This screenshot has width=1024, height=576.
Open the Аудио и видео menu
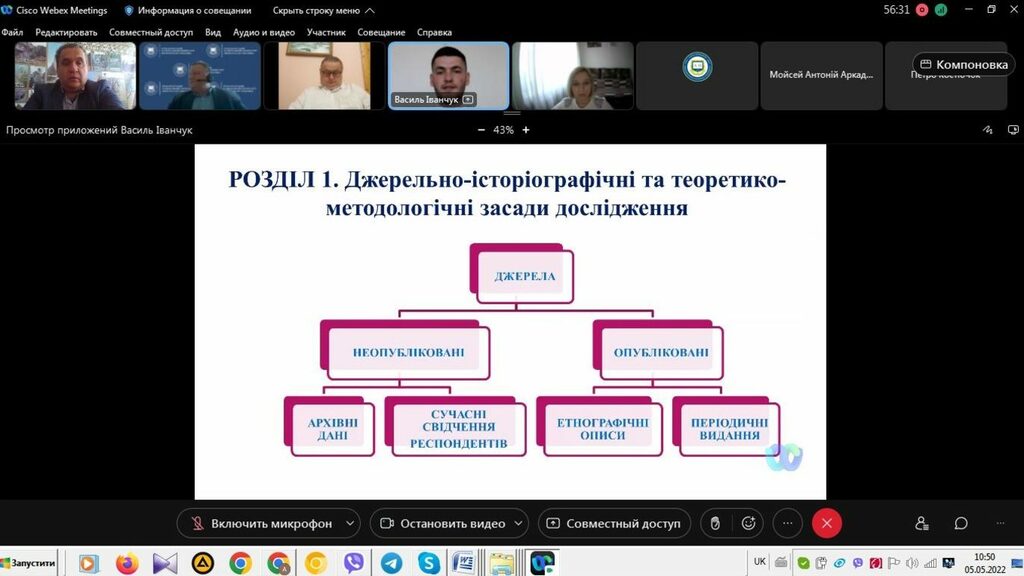click(x=264, y=32)
